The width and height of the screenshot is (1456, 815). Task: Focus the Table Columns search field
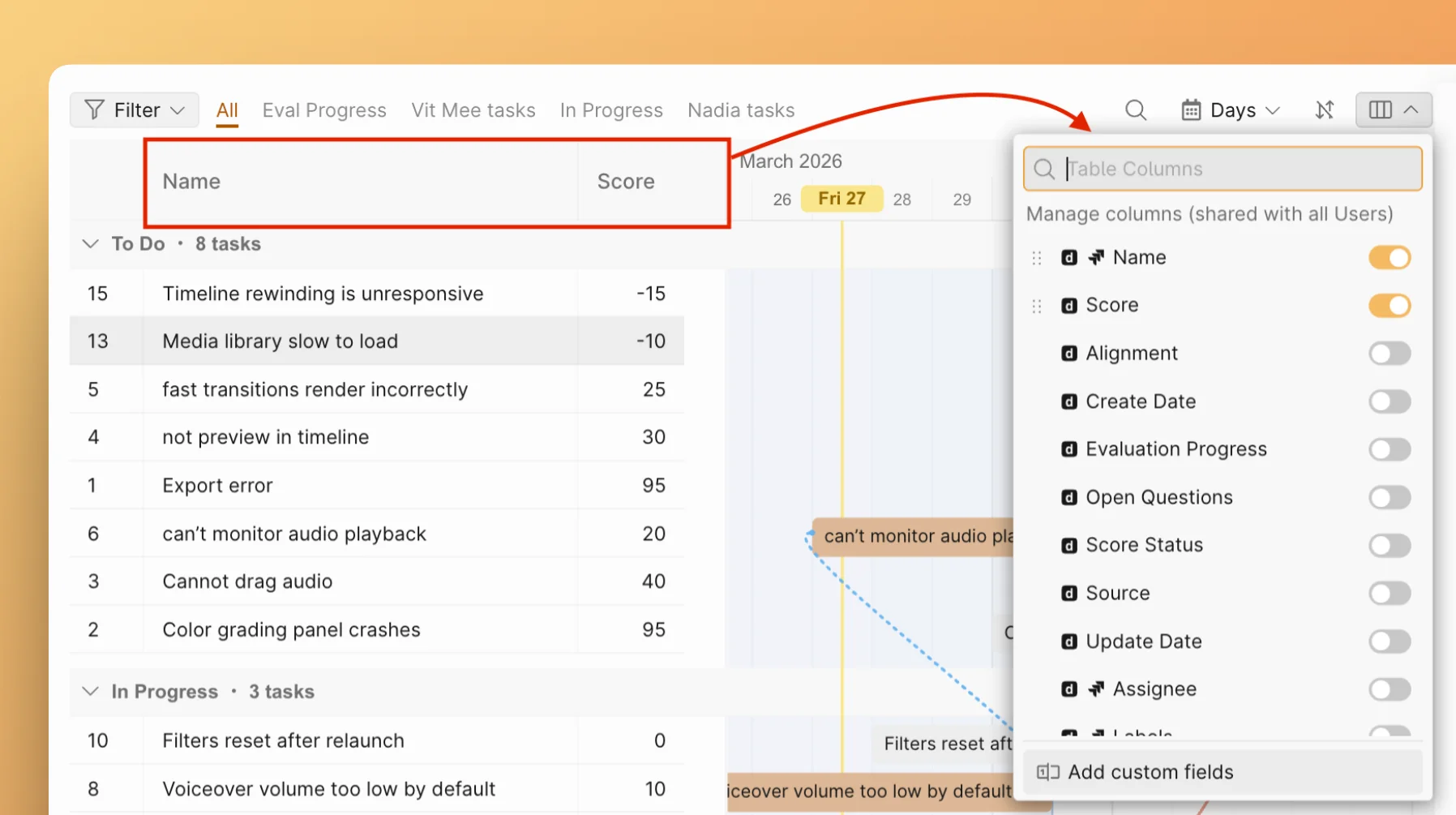[1232, 169]
